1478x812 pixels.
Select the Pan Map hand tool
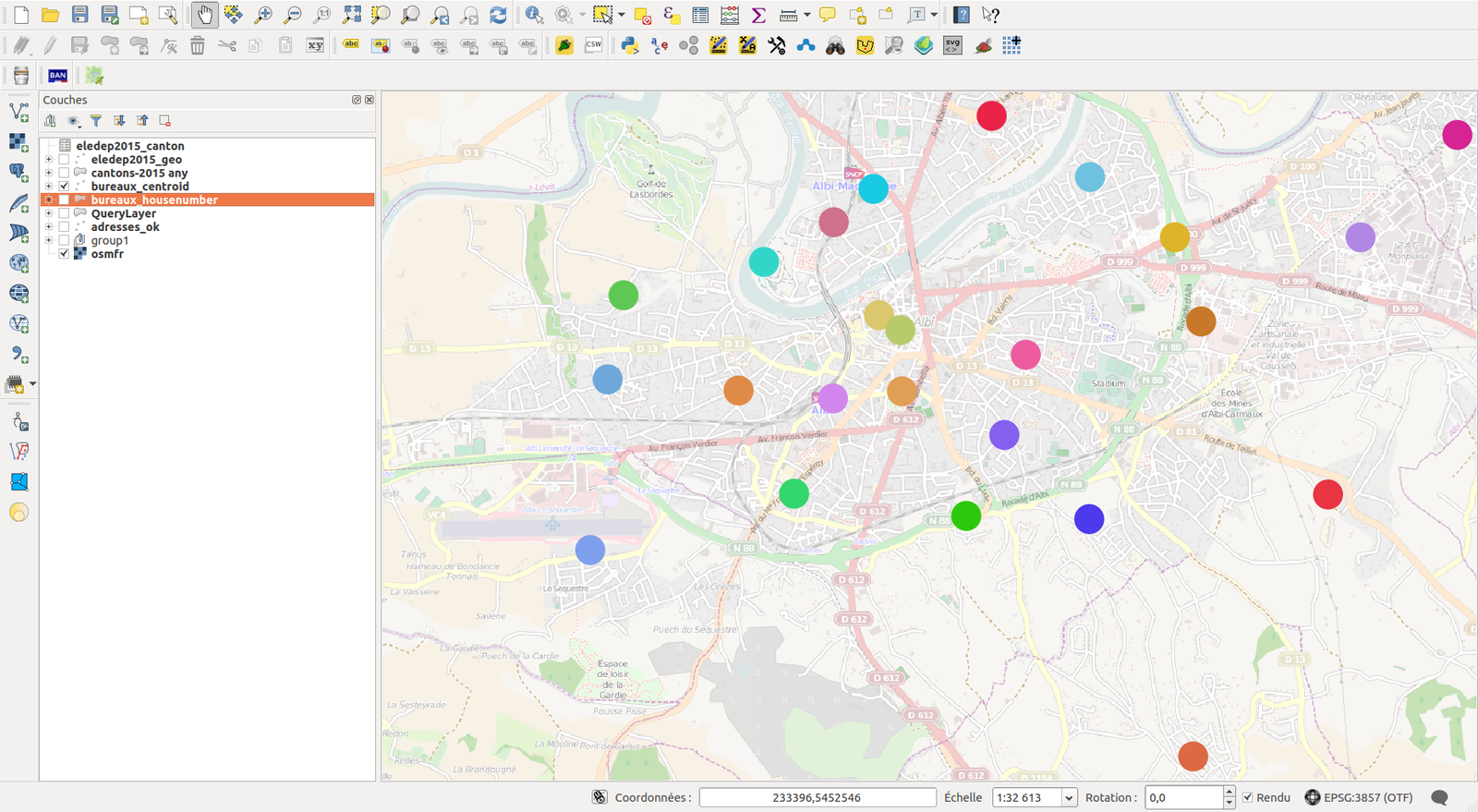(x=204, y=15)
